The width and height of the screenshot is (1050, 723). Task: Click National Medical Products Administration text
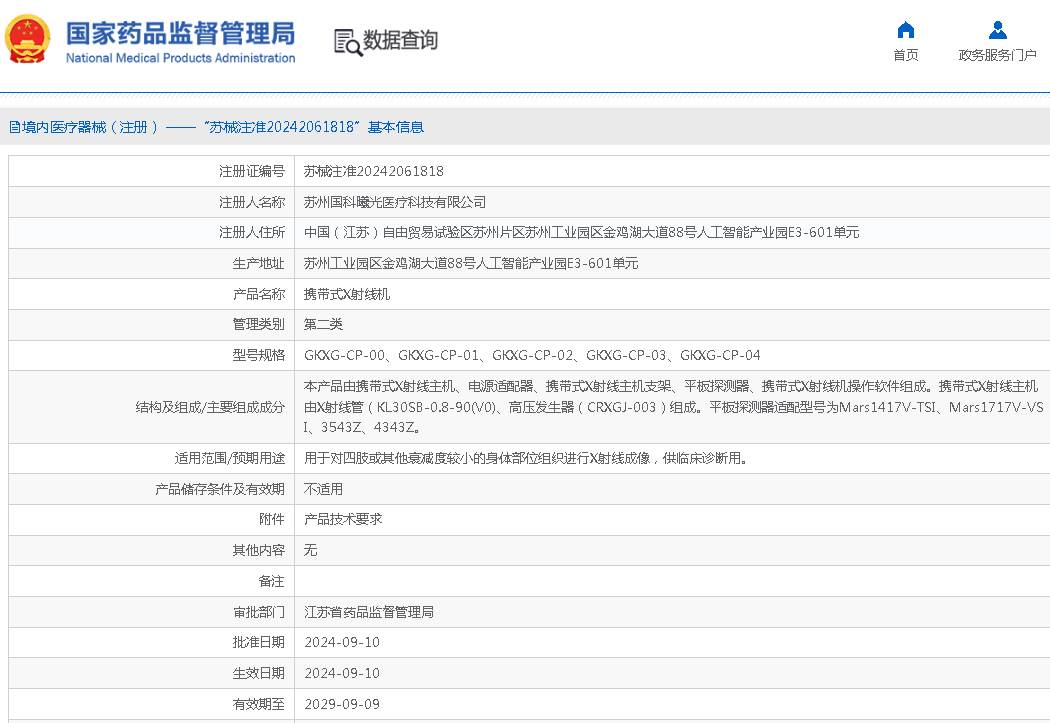(x=181, y=58)
